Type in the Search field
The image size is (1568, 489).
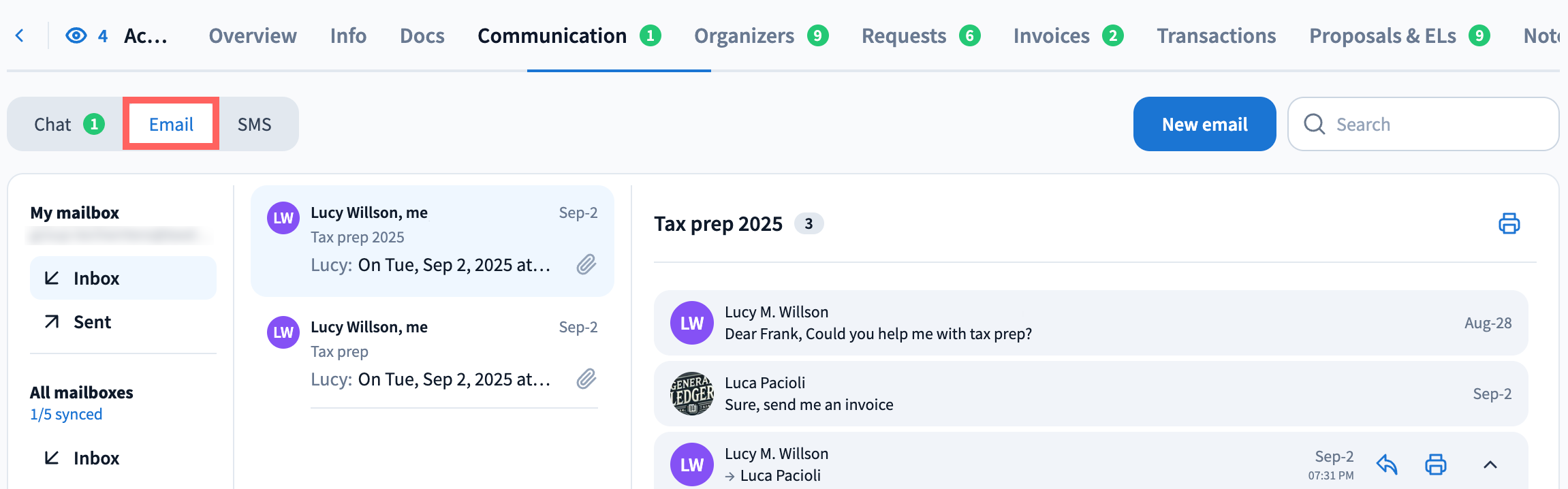pos(1437,124)
